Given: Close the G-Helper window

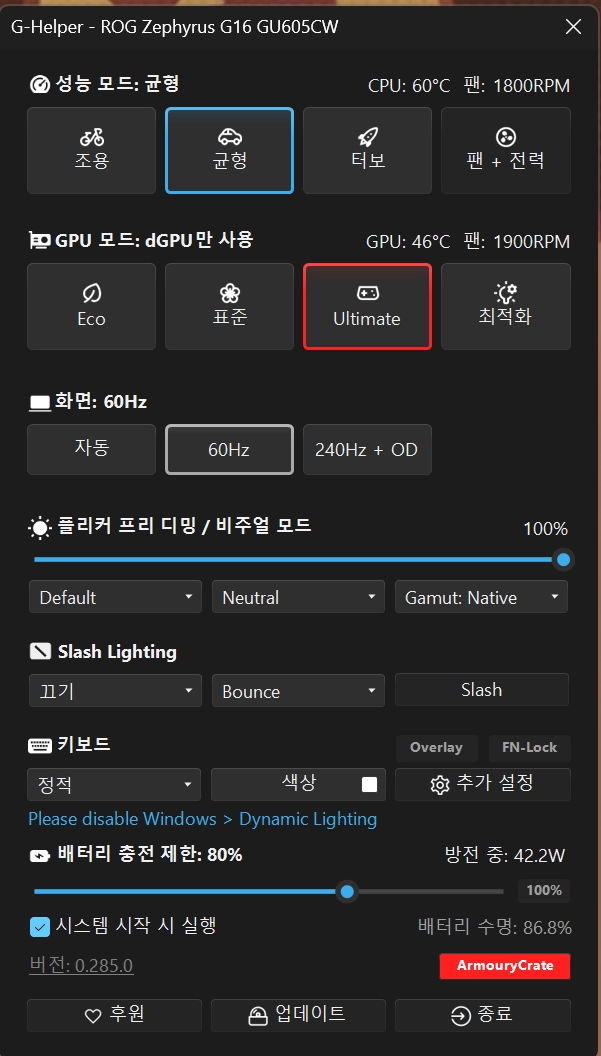Looking at the screenshot, I should [x=573, y=27].
